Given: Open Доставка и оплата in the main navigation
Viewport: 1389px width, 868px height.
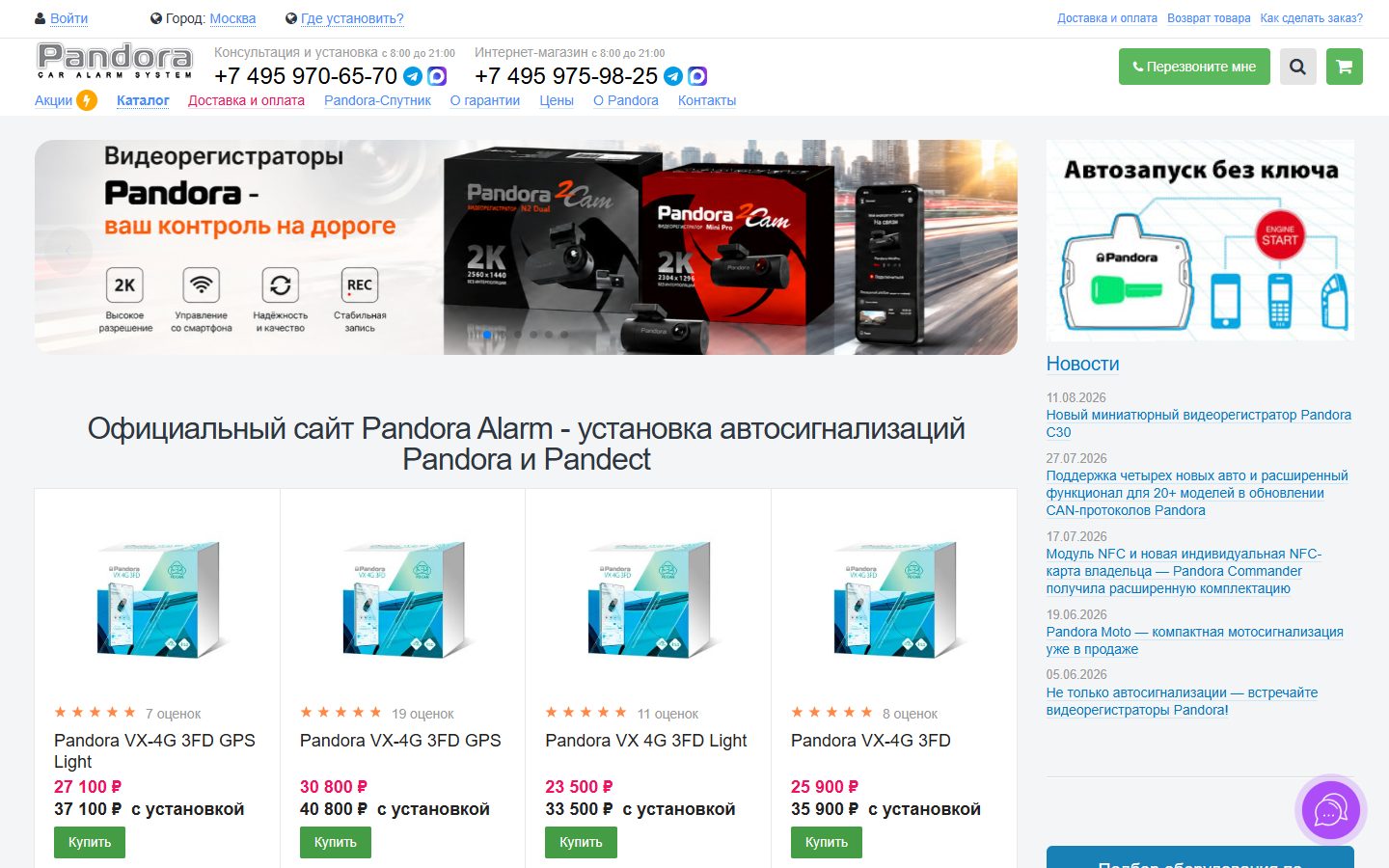Looking at the screenshot, I should point(246,100).
